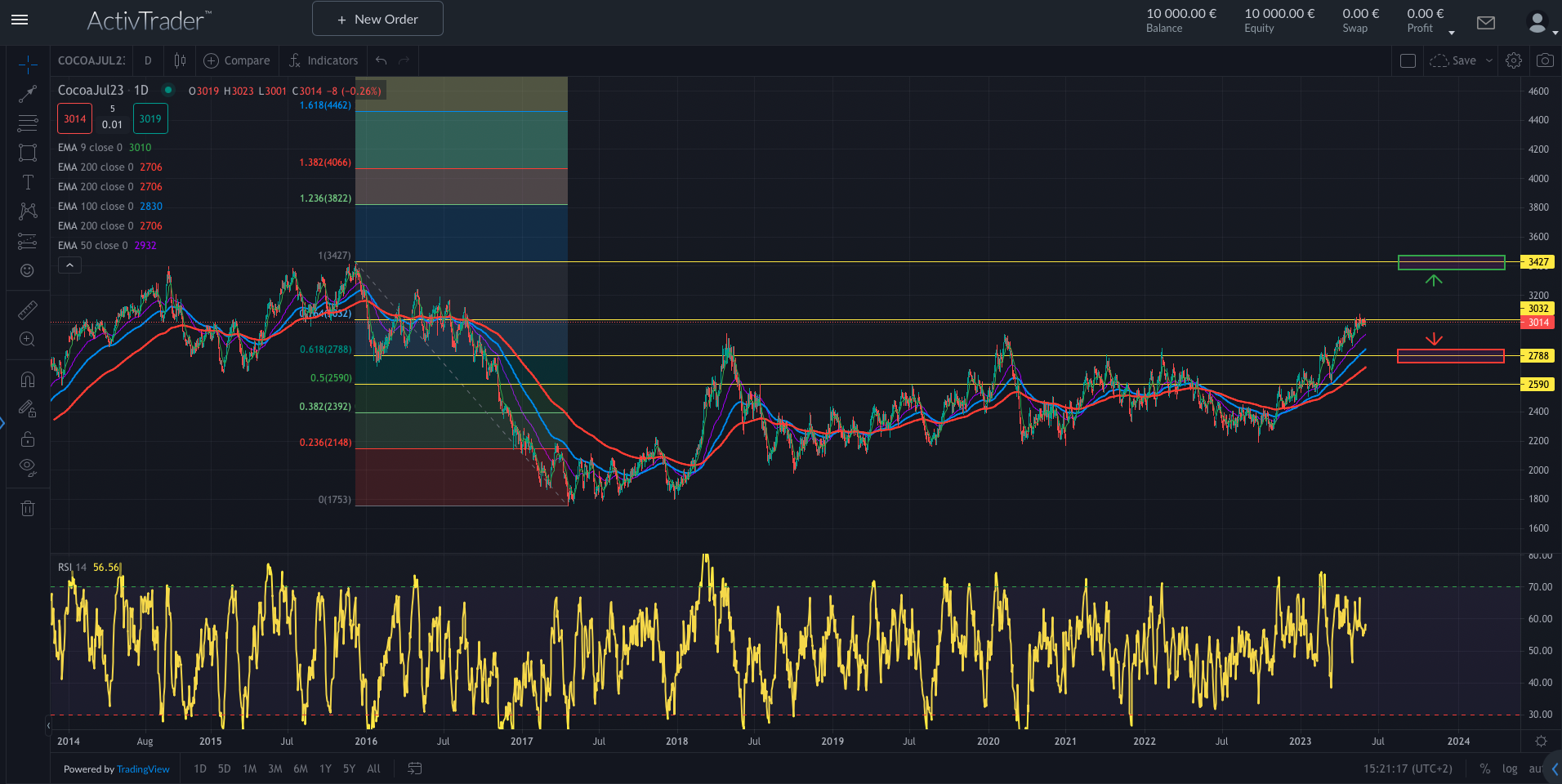Image resolution: width=1562 pixels, height=784 pixels.
Task: Click the New Order button
Action: 377,19
